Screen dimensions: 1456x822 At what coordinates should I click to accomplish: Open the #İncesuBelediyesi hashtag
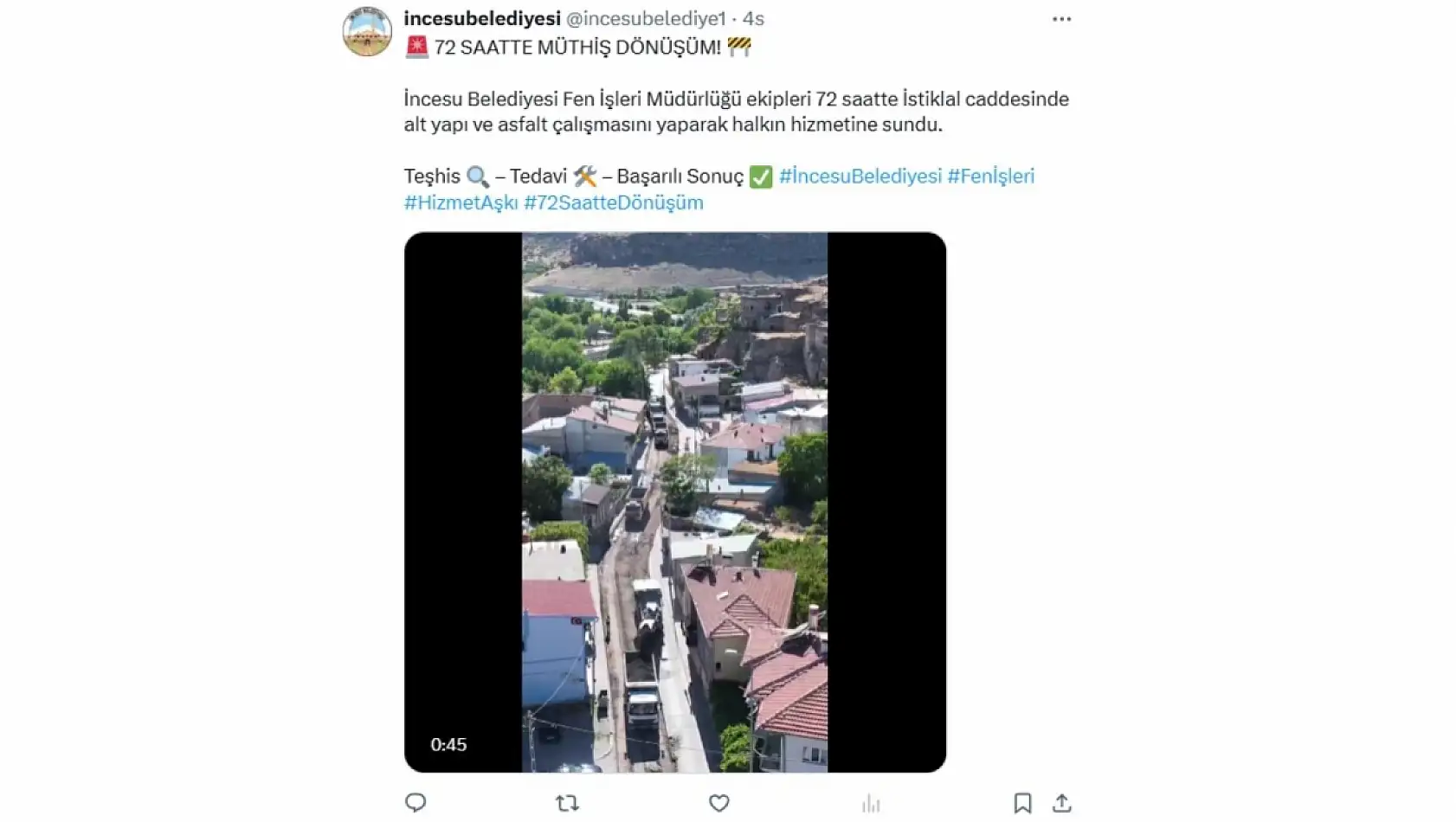click(x=860, y=177)
